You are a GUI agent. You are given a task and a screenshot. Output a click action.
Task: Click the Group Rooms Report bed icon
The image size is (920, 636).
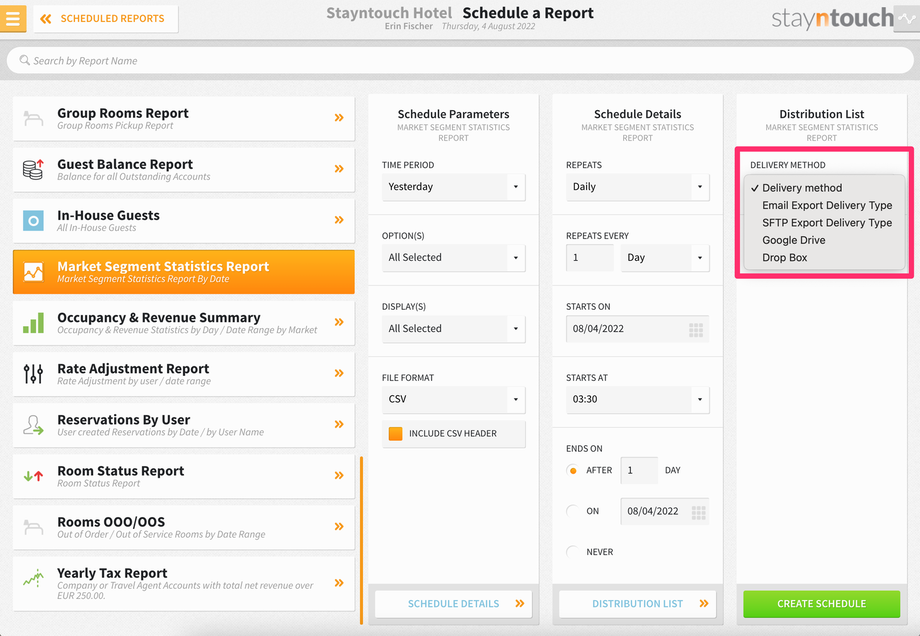[33, 118]
